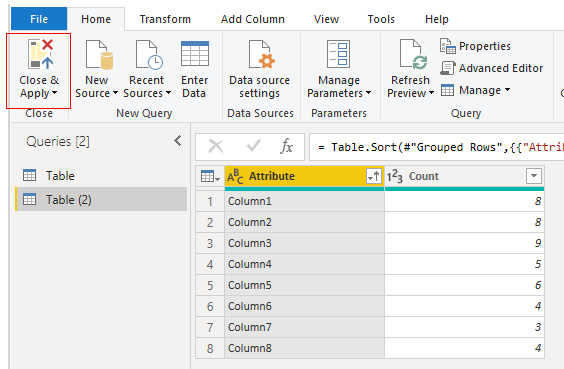Open the File tab

coord(39,19)
